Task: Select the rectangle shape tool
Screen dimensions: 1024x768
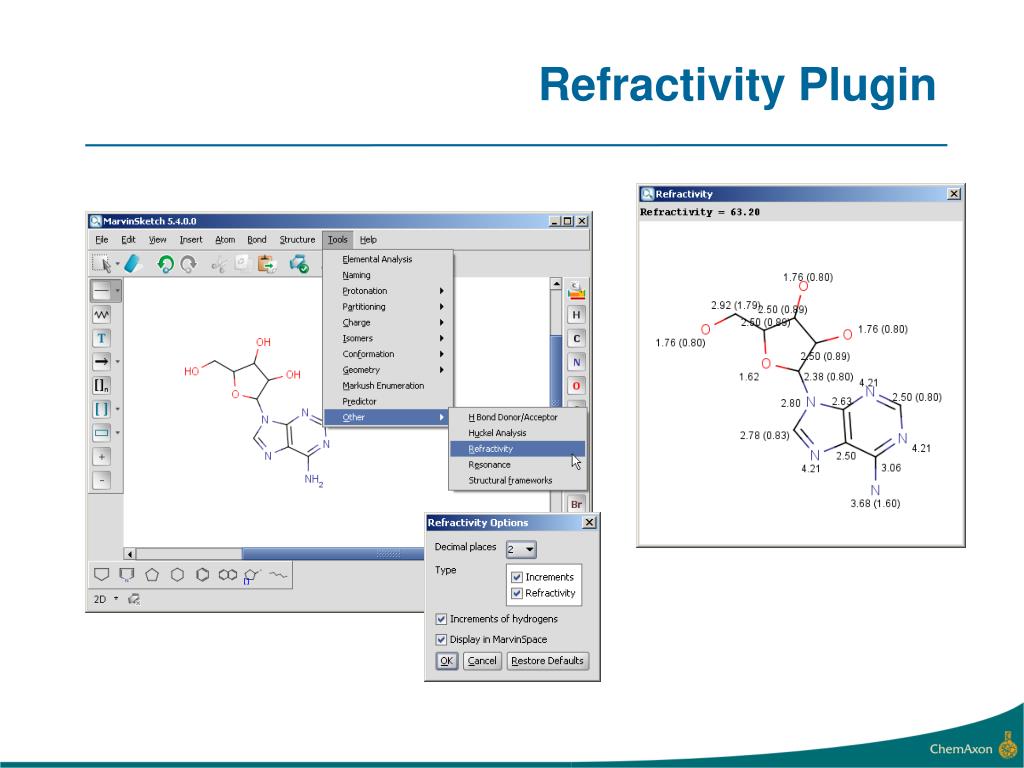Action: pos(101,433)
